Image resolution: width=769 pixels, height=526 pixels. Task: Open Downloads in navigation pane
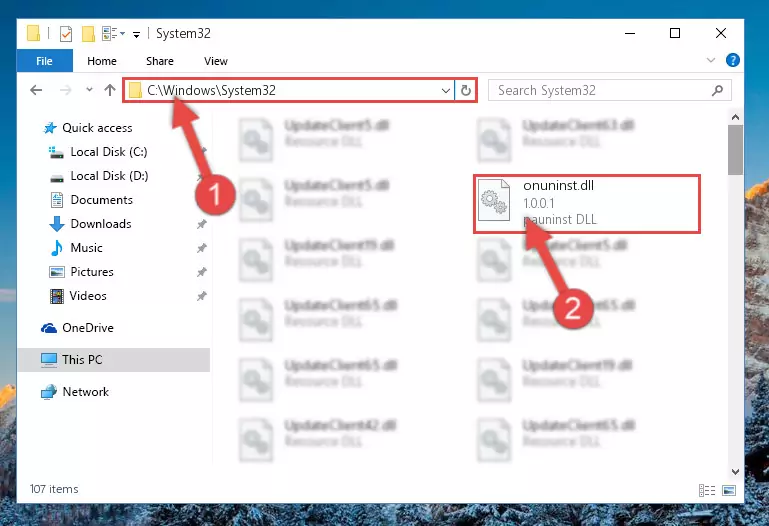(101, 224)
